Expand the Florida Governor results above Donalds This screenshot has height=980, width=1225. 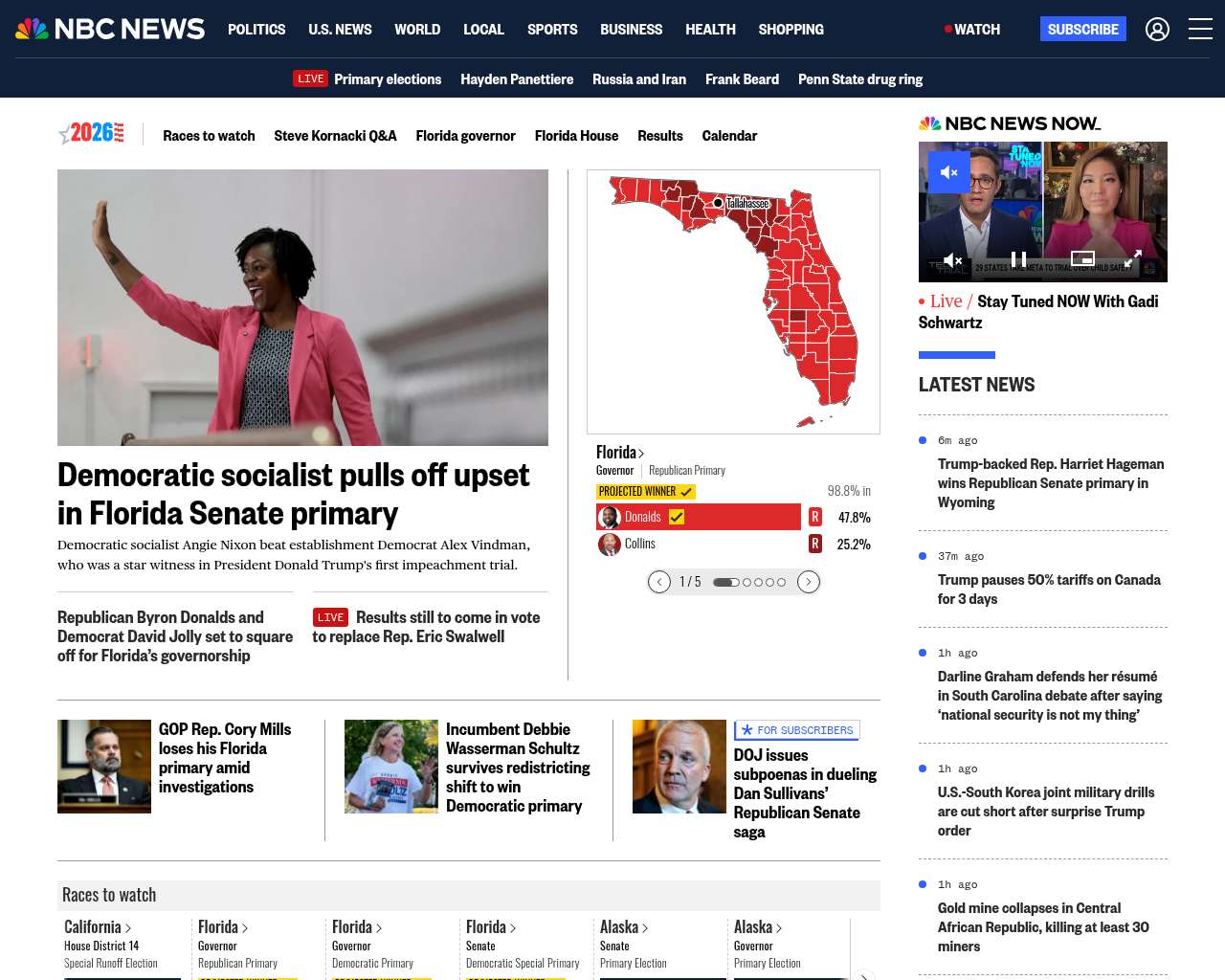[620, 453]
